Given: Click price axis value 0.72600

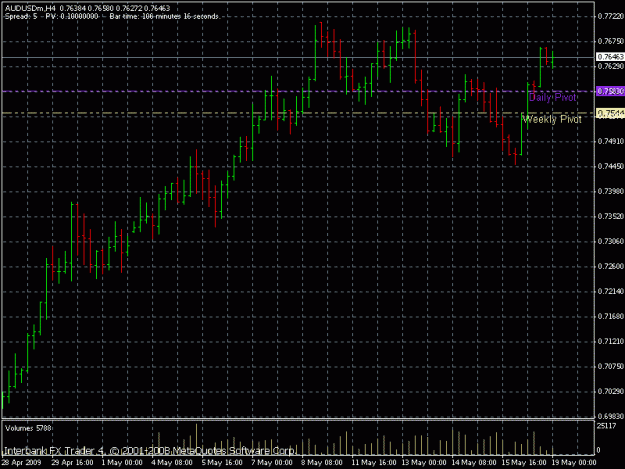Looking at the screenshot, I should click(x=611, y=266).
